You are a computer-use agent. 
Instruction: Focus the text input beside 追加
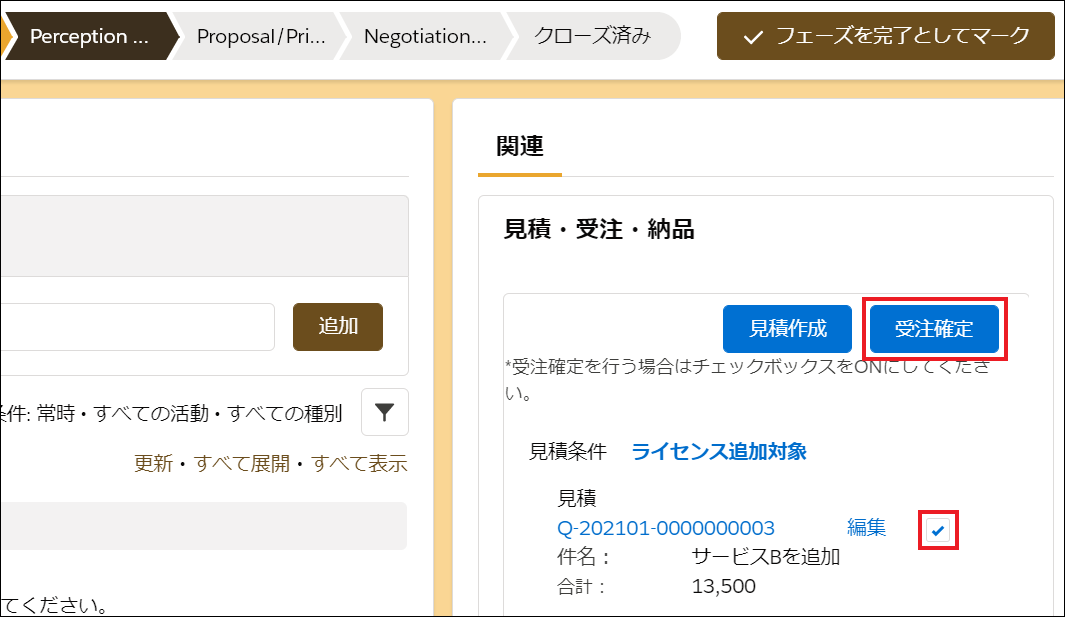click(x=135, y=327)
